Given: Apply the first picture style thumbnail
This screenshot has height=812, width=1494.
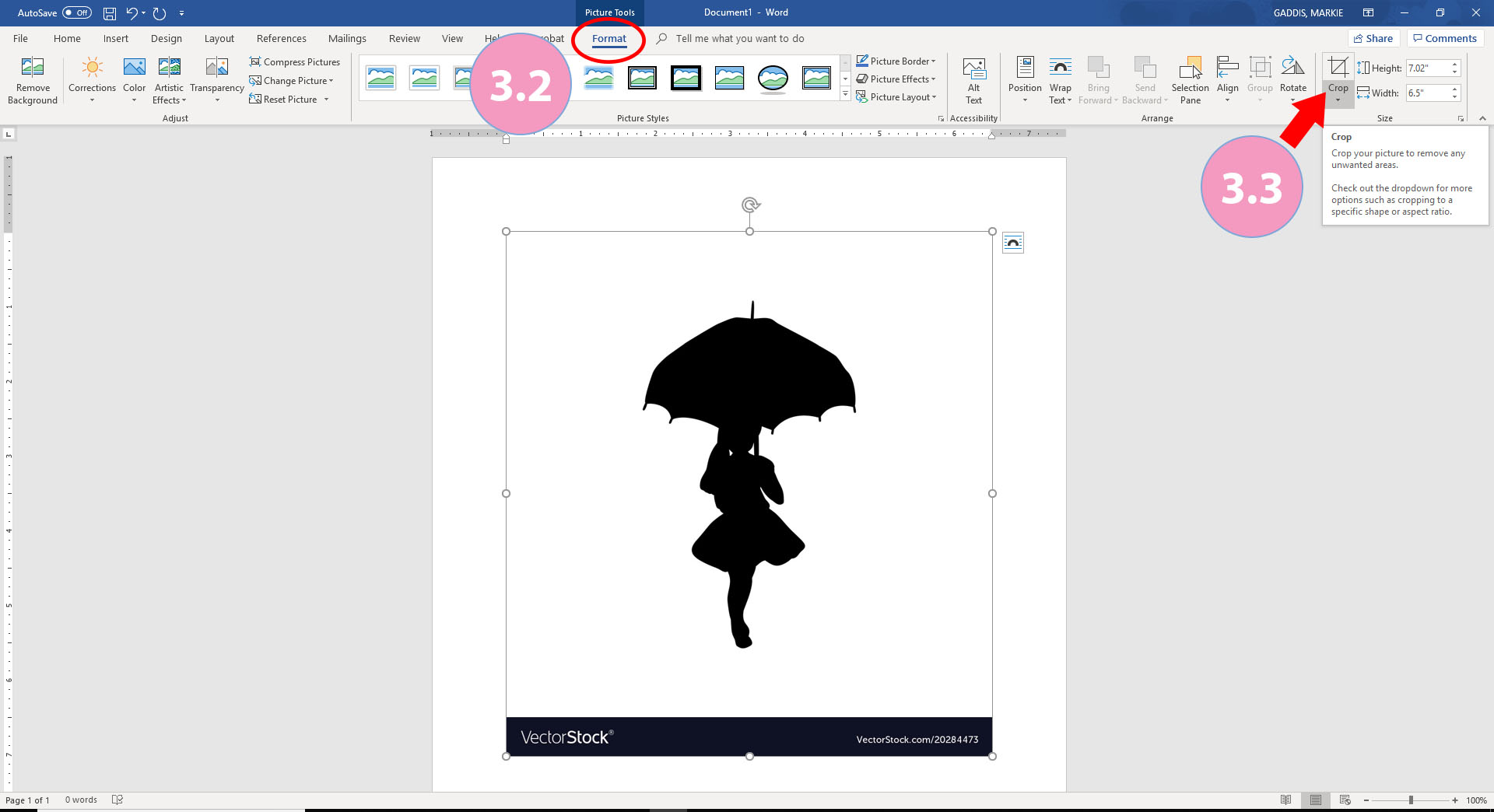Looking at the screenshot, I should 381,78.
